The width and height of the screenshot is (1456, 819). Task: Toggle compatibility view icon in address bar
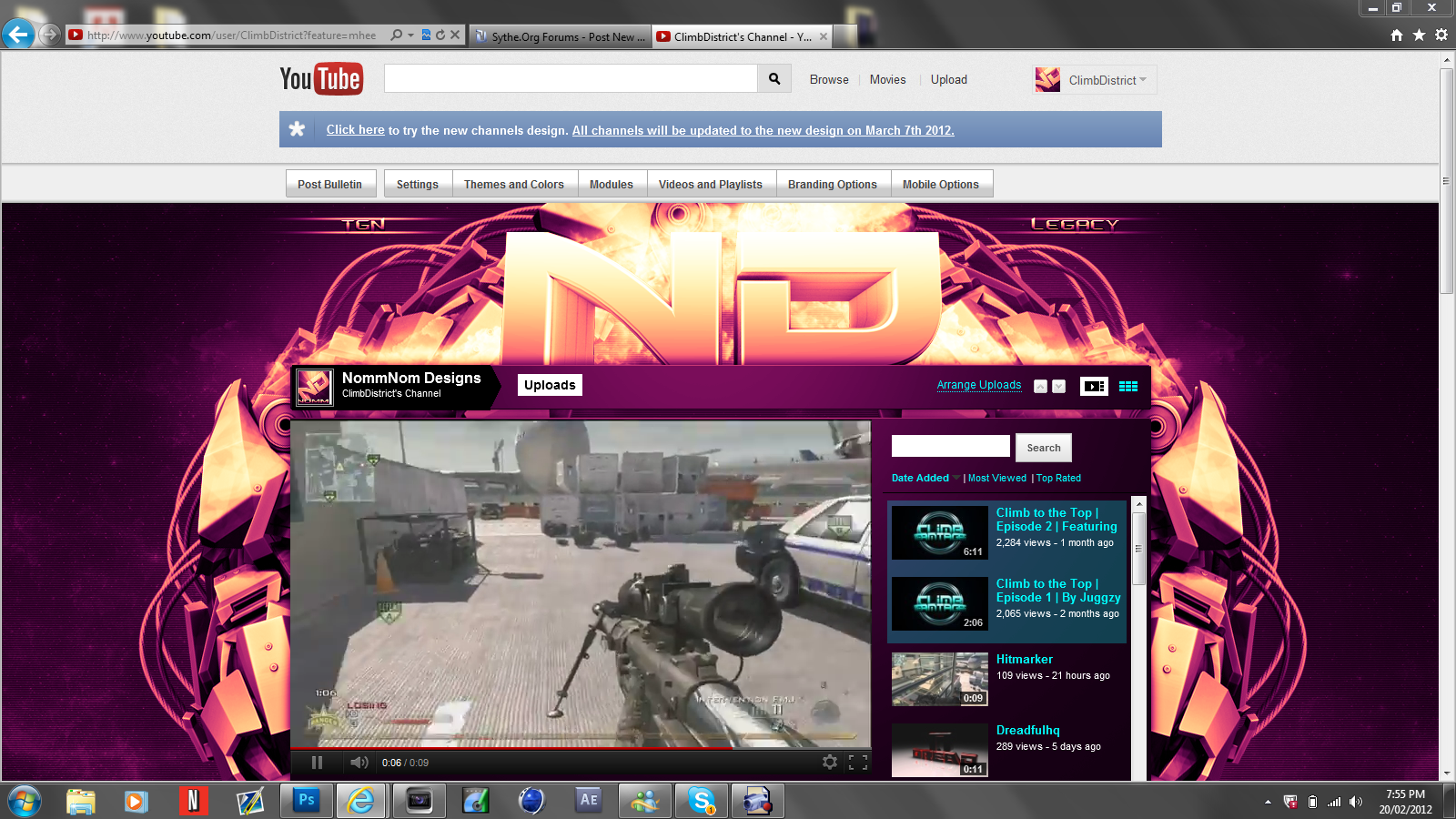click(426, 35)
